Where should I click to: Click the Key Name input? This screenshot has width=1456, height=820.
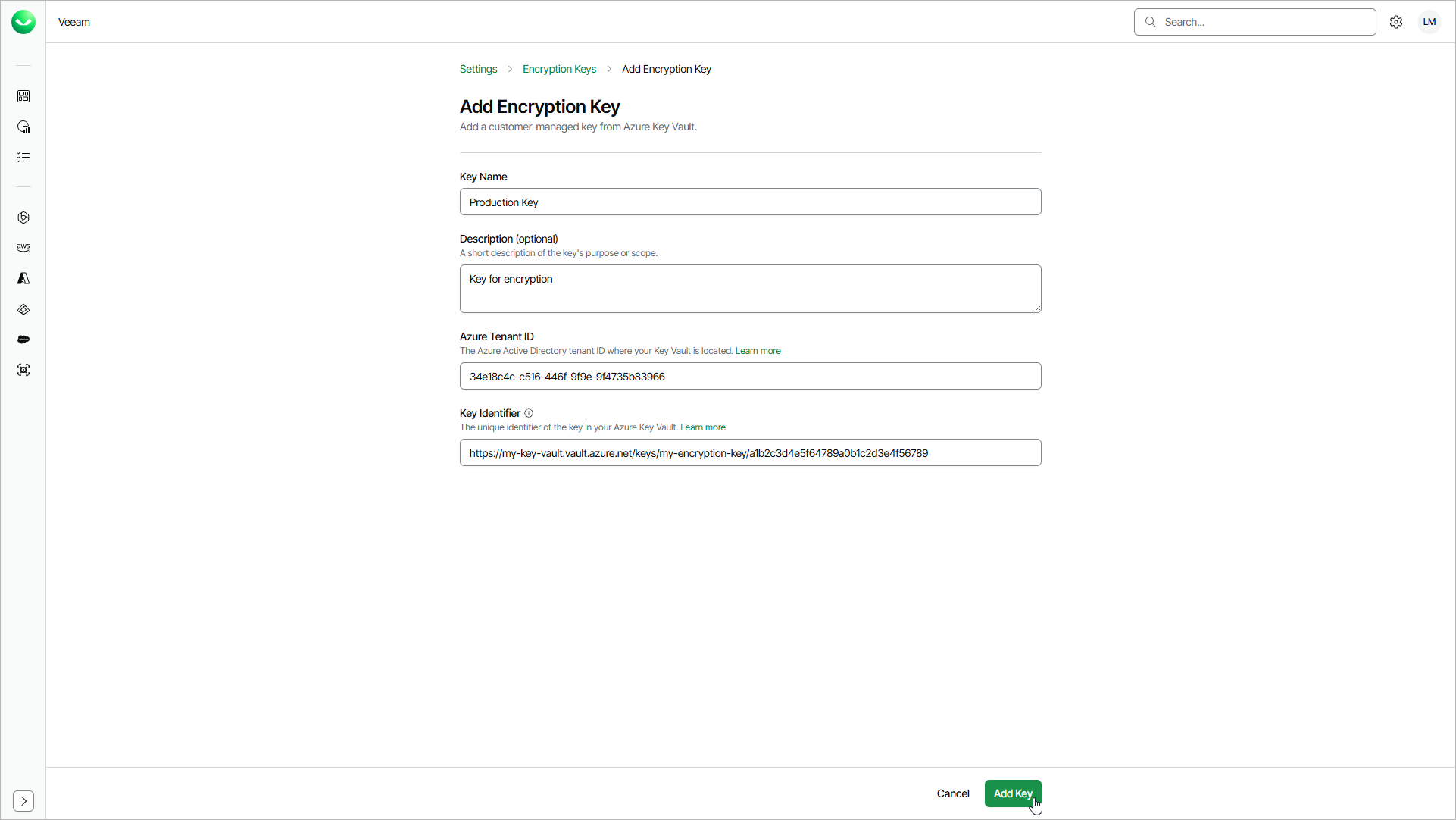(750, 202)
